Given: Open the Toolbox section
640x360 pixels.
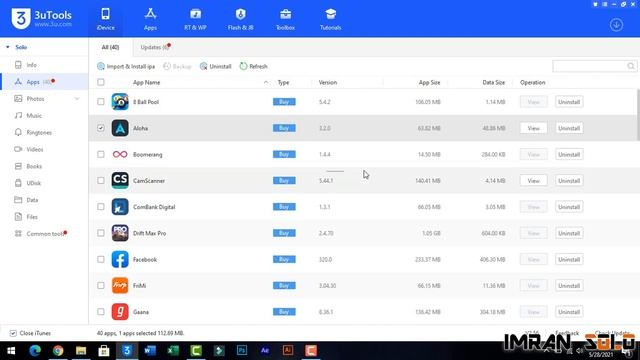Looking at the screenshot, I should [x=285, y=19].
